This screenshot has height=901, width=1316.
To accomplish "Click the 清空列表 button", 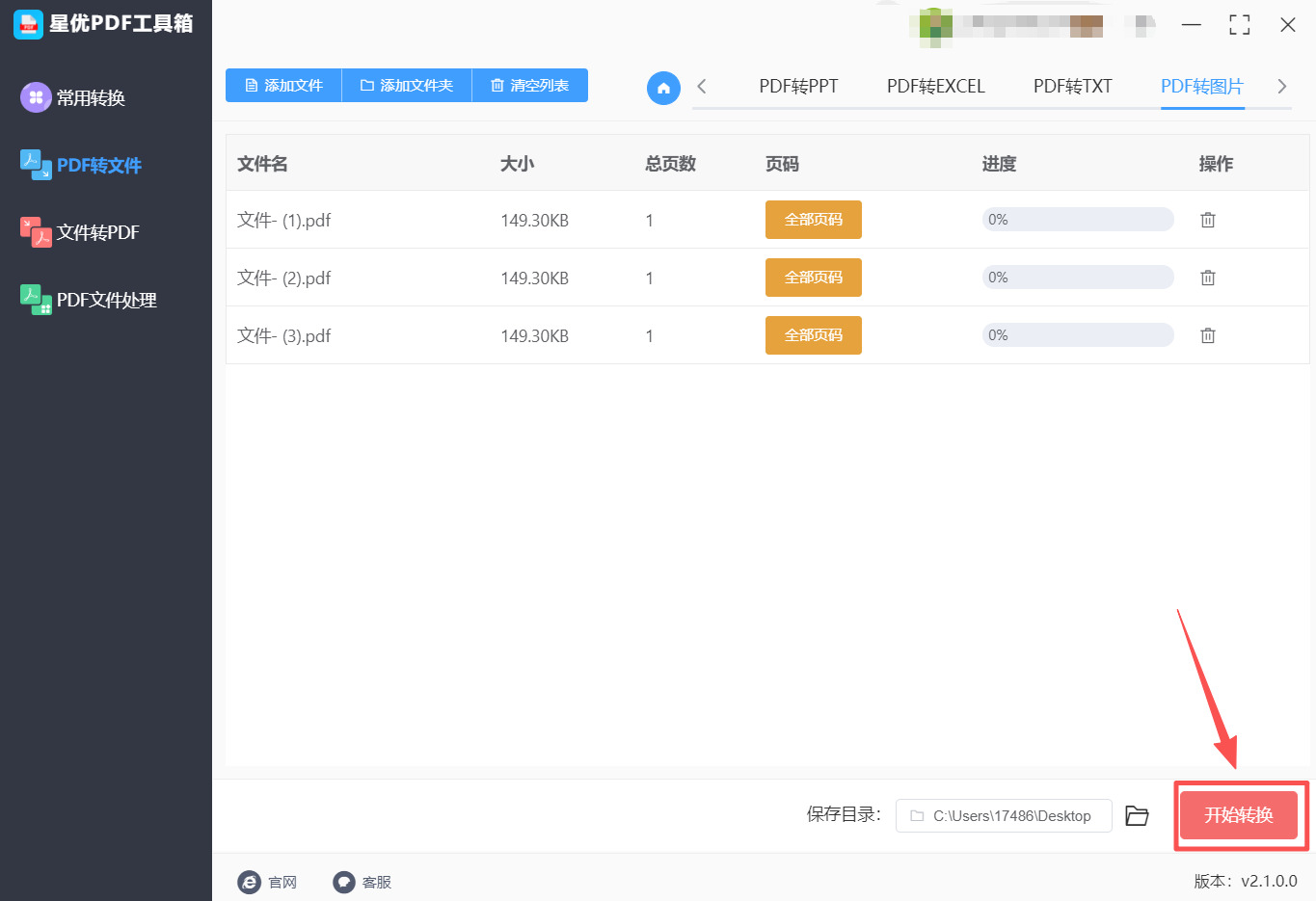I will (x=530, y=85).
